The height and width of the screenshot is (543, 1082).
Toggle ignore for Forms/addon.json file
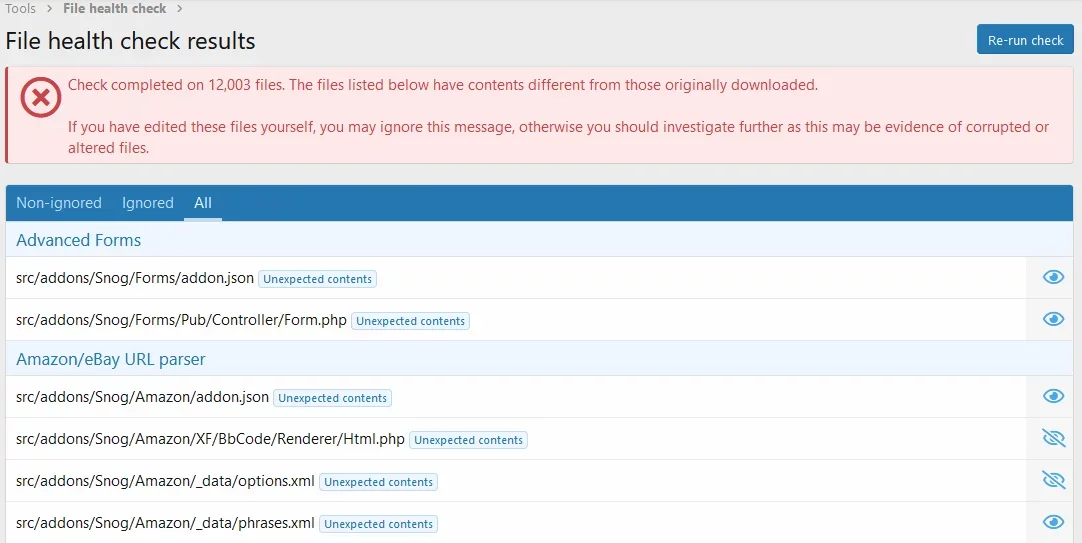point(1053,277)
